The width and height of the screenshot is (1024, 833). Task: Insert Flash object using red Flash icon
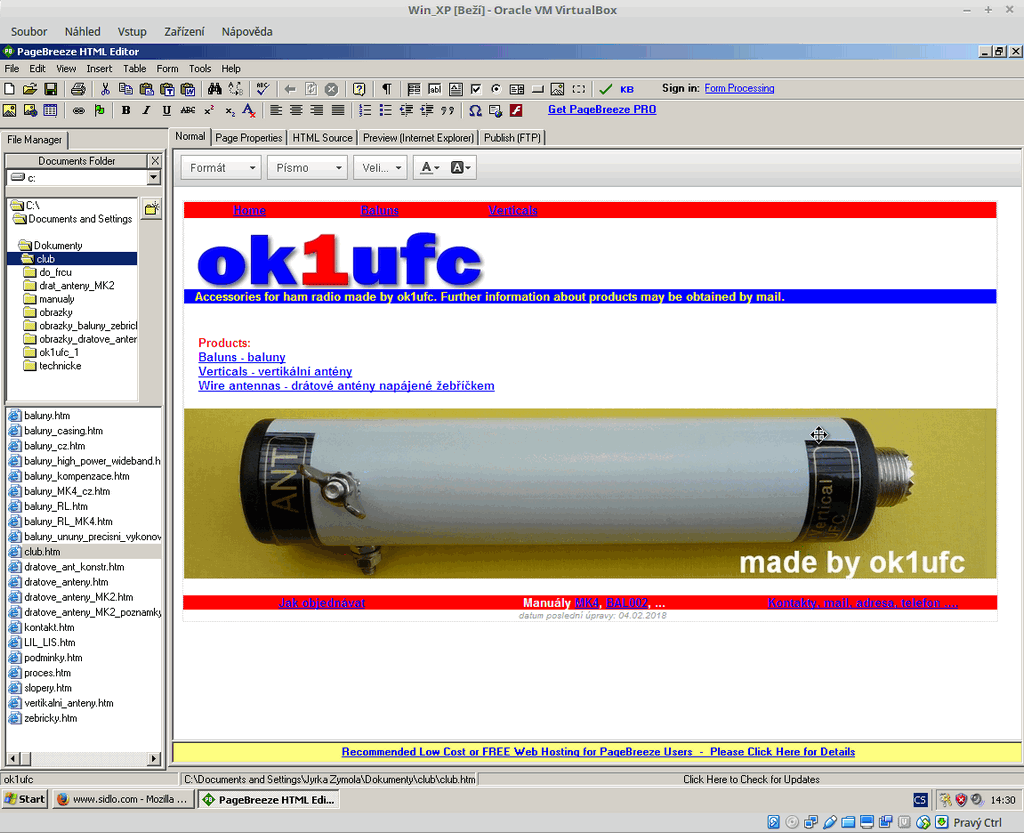click(x=516, y=110)
